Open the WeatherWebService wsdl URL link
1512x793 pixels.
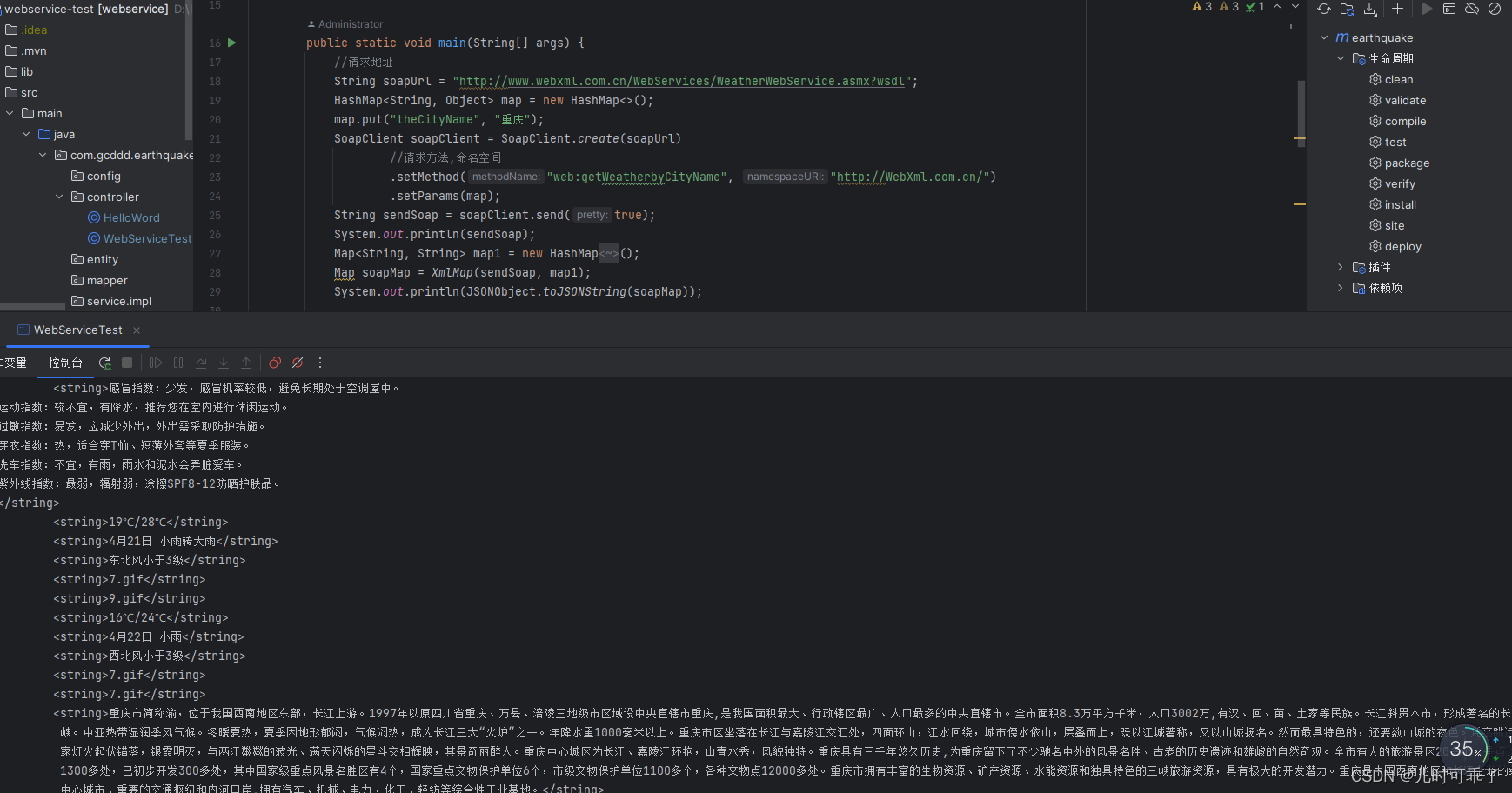[x=682, y=81]
